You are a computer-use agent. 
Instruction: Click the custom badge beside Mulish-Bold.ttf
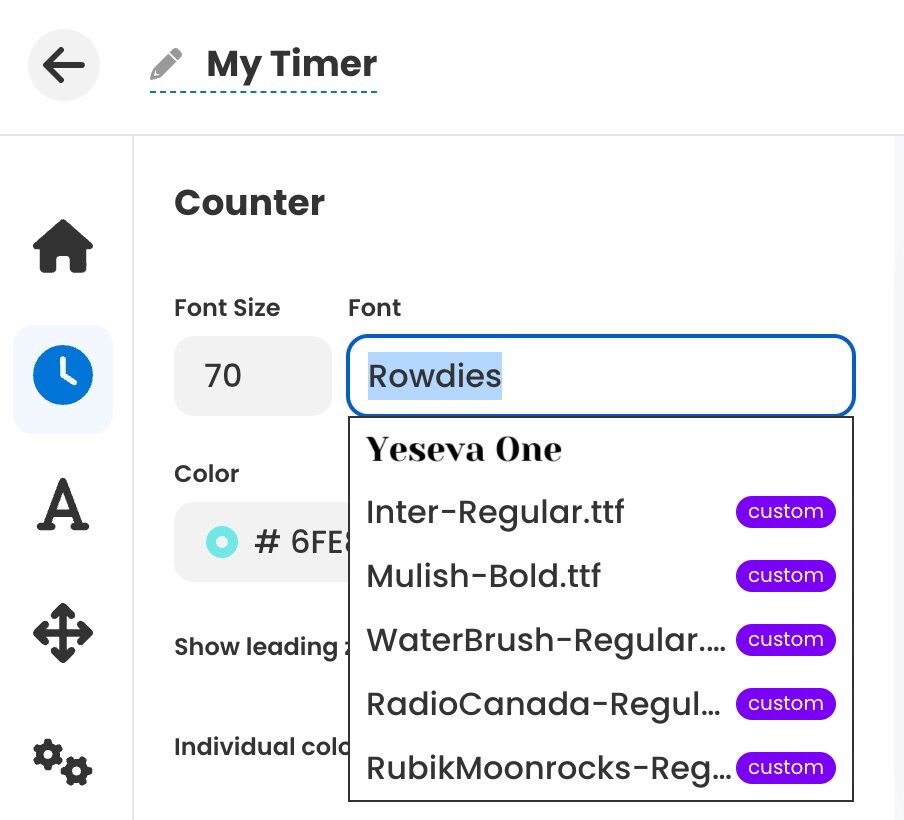tap(785, 575)
